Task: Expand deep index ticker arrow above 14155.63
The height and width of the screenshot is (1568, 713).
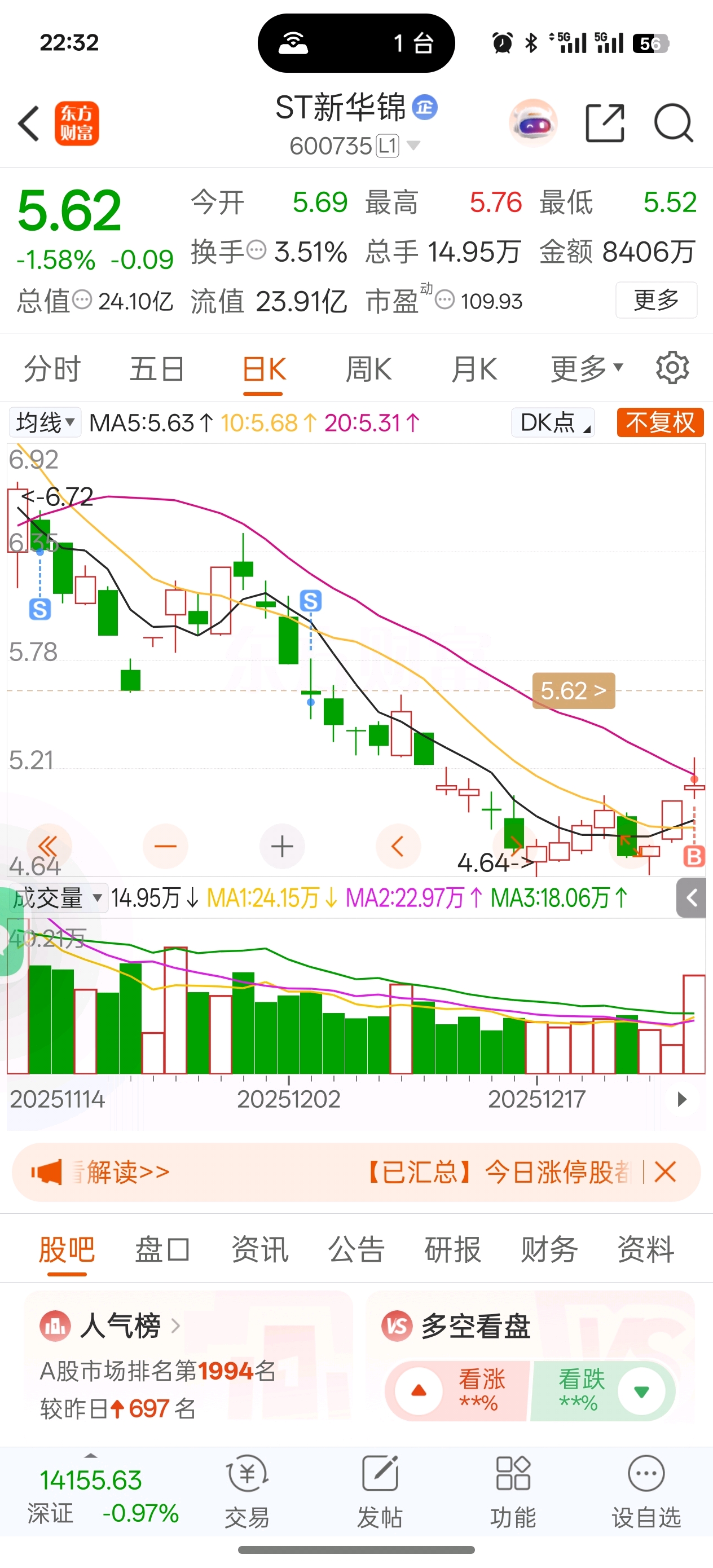Action: coord(91,1455)
